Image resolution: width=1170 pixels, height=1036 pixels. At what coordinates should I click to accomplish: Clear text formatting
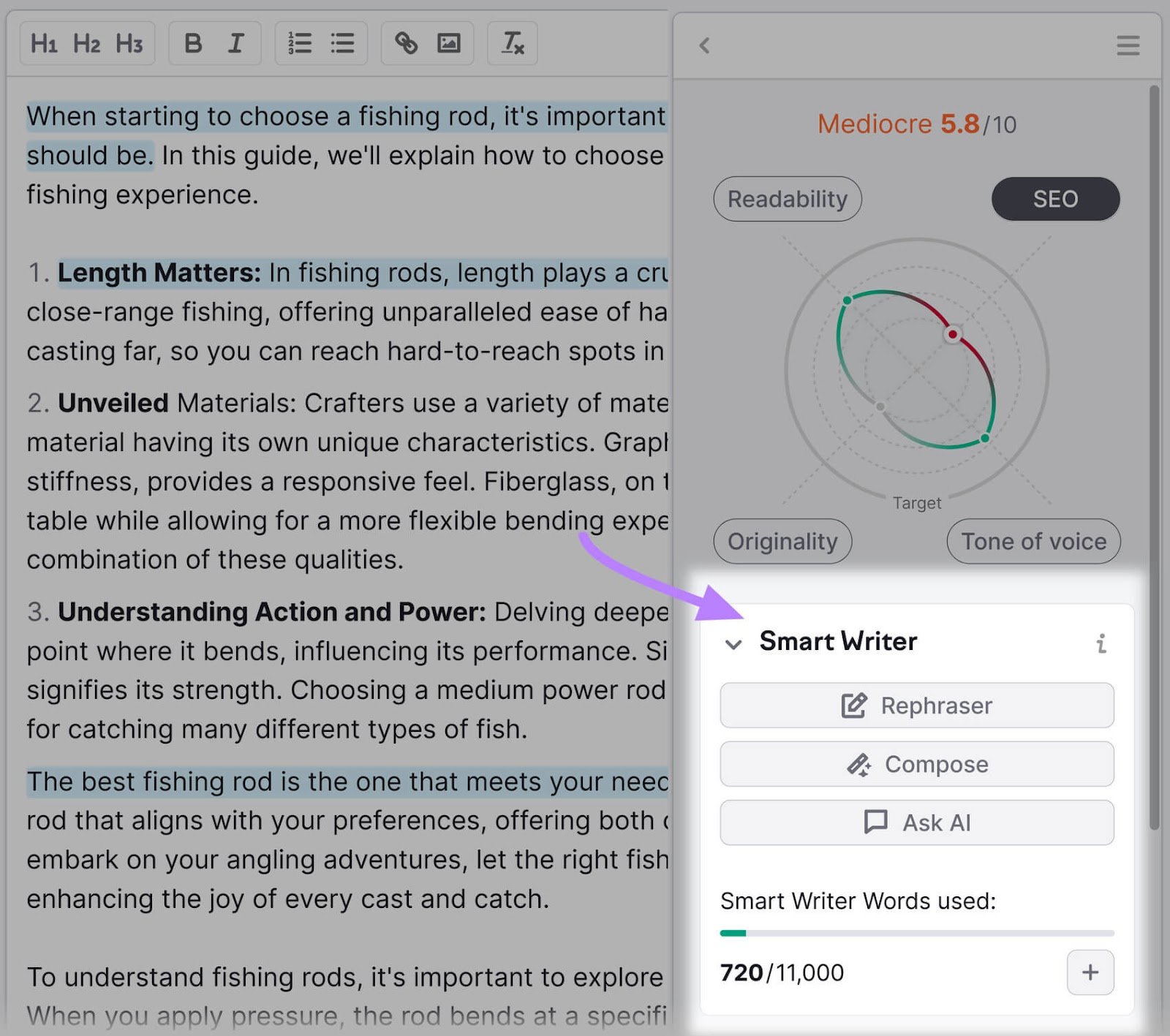pos(512,43)
